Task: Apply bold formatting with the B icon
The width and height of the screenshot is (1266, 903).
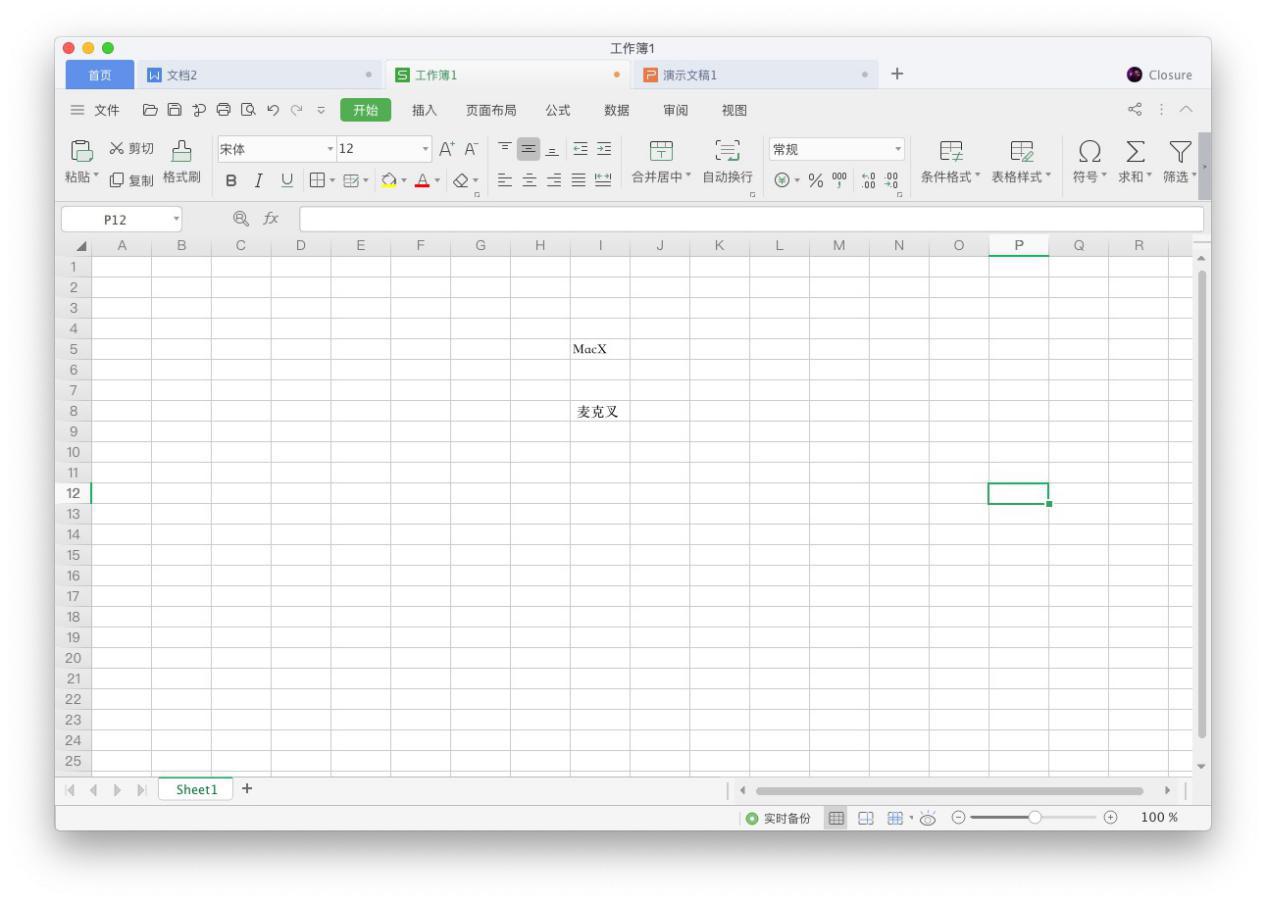Action: point(231,182)
